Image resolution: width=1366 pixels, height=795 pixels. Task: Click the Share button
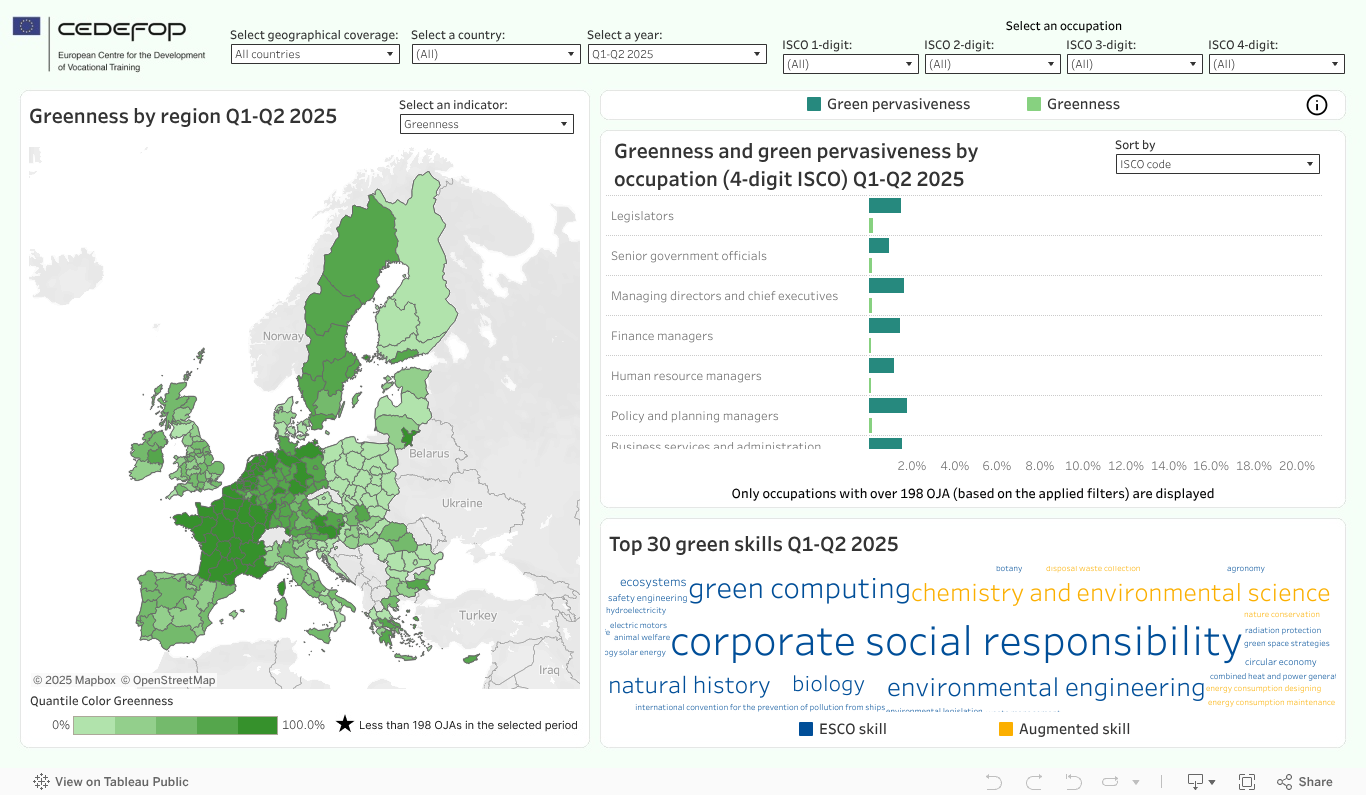click(1305, 782)
